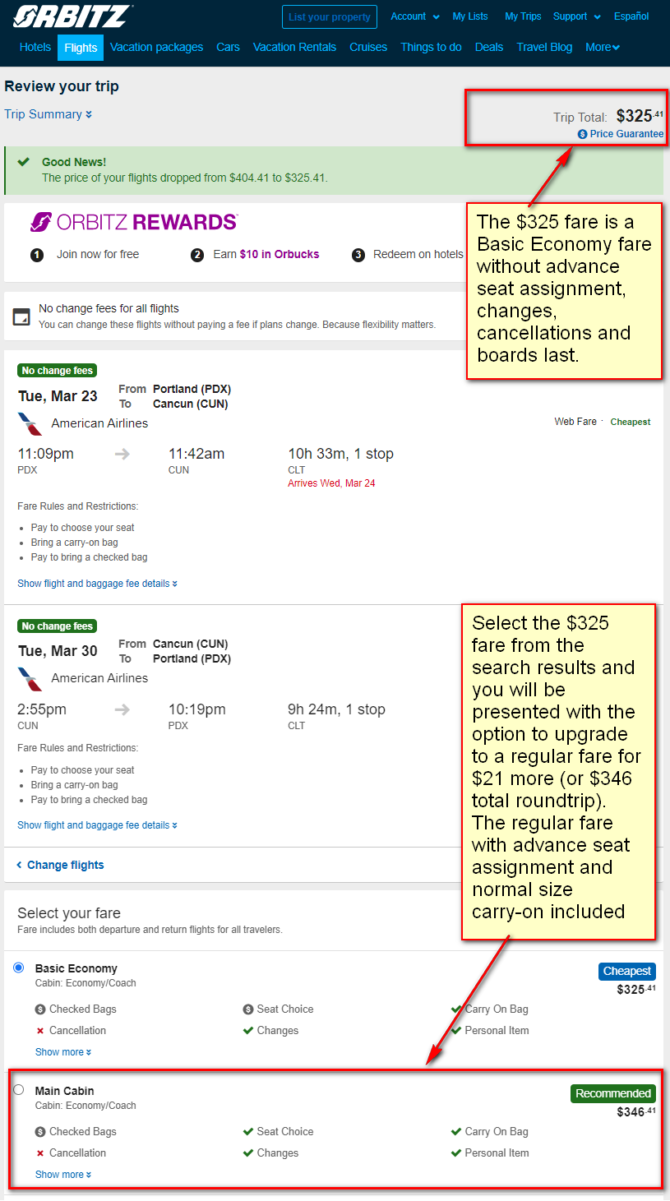Viewport: 670px width, 1201px height.
Task: Expand the Trip Summary section
Action: [x=48, y=114]
